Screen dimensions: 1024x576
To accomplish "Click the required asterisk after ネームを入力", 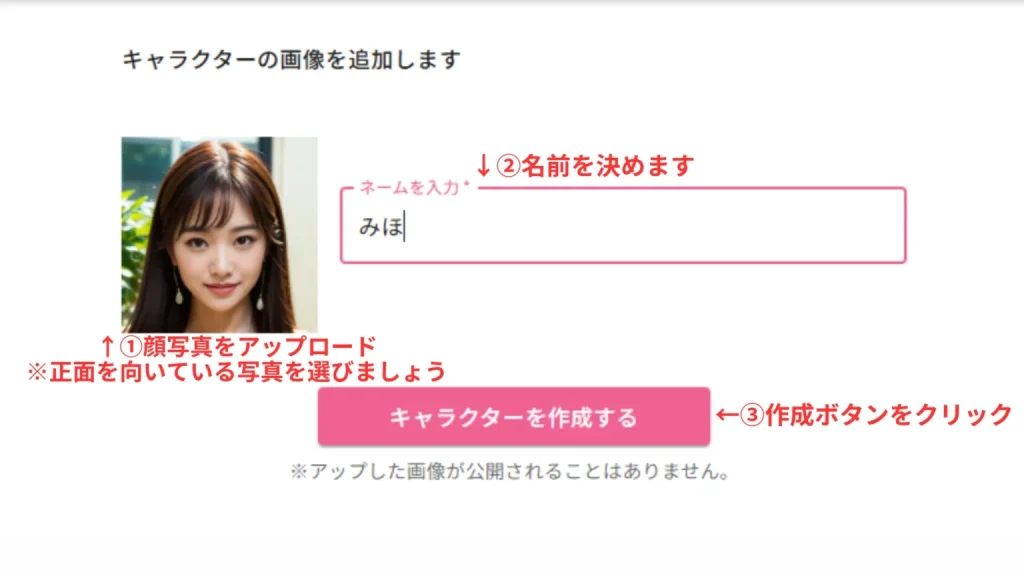I will point(466,185).
